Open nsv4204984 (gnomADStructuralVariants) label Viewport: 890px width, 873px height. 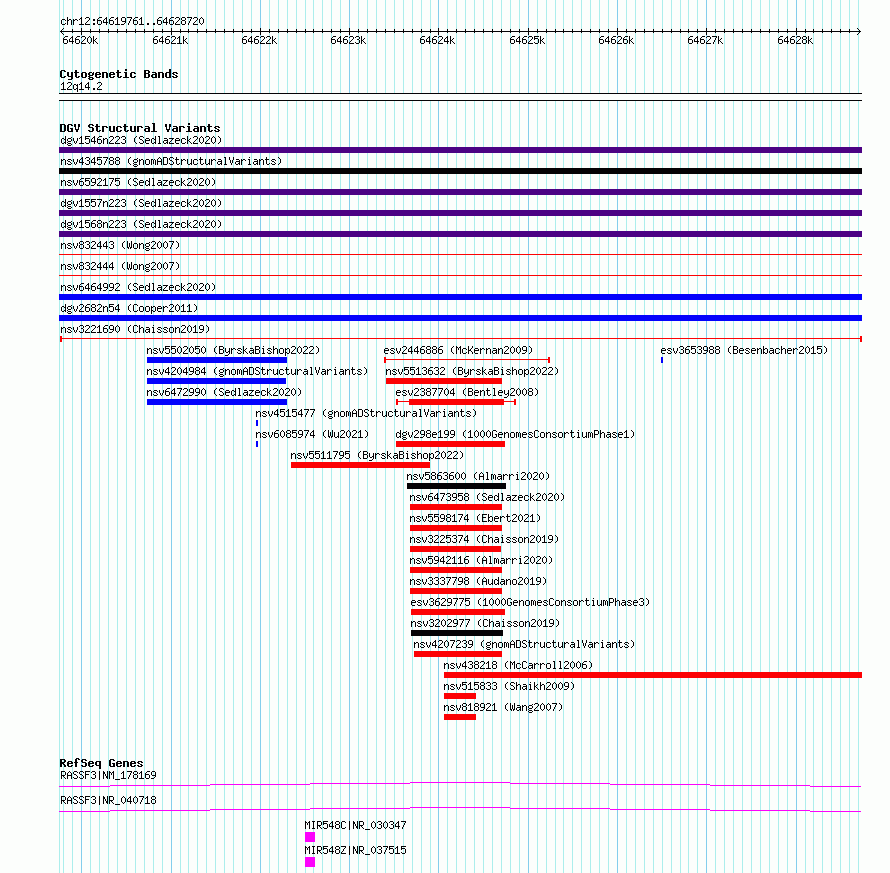point(257,371)
